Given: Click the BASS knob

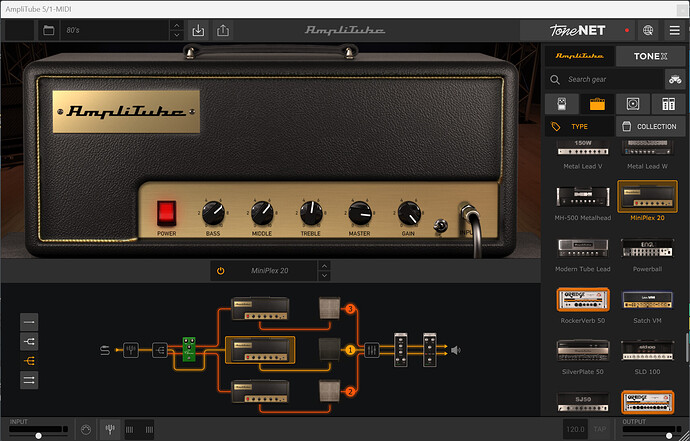Looking at the screenshot, I should pos(213,213).
